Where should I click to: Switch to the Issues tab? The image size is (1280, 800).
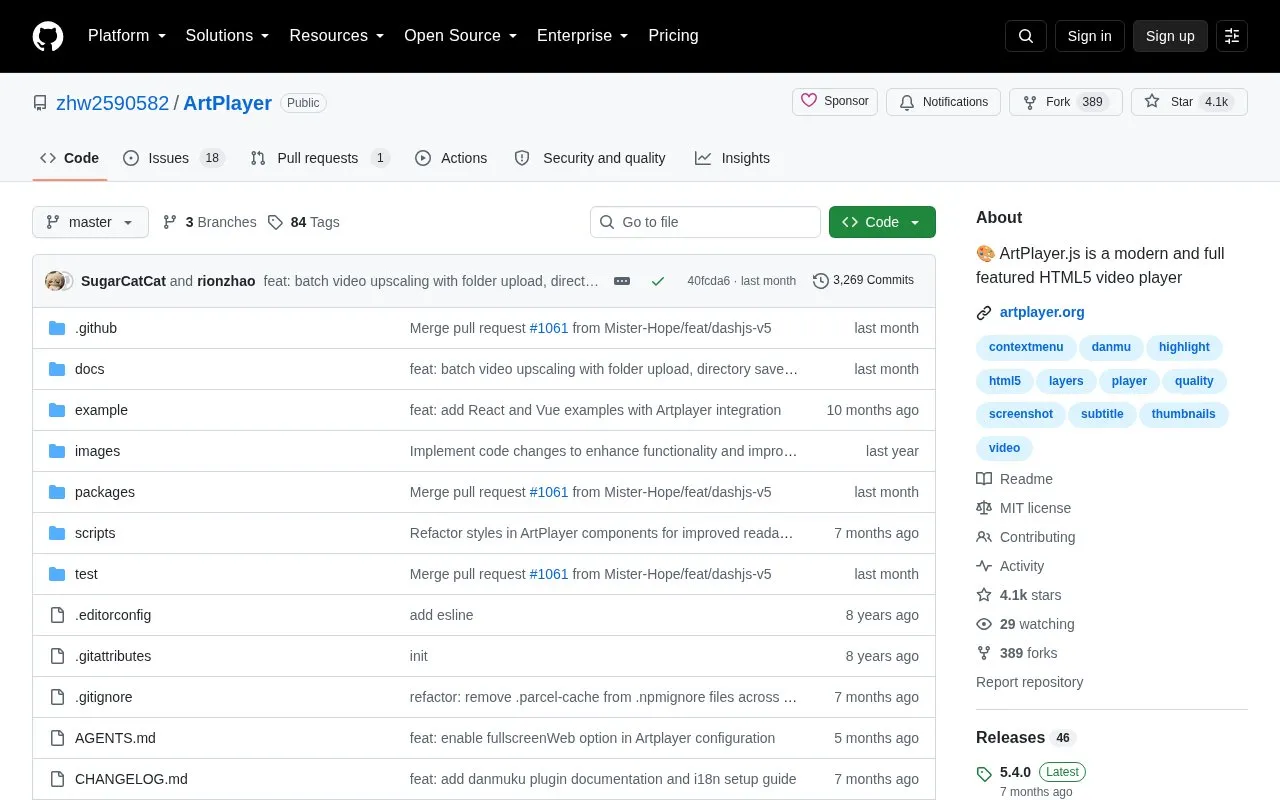tap(174, 158)
